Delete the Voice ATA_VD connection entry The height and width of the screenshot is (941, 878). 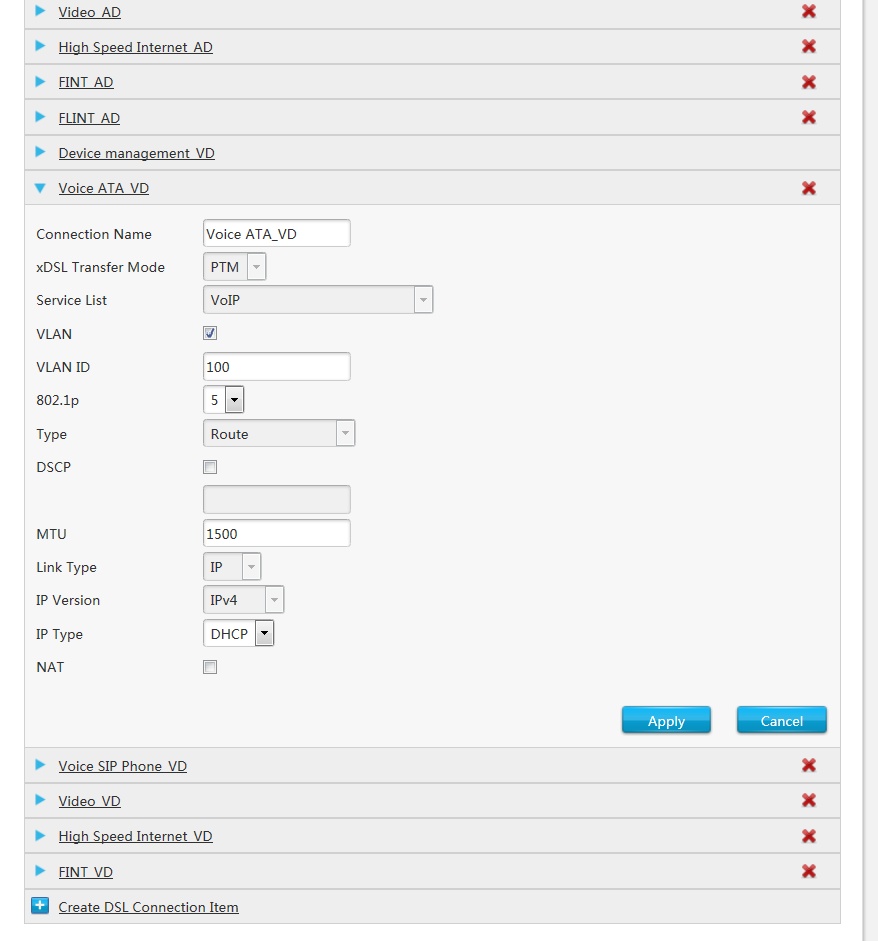[808, 188]
